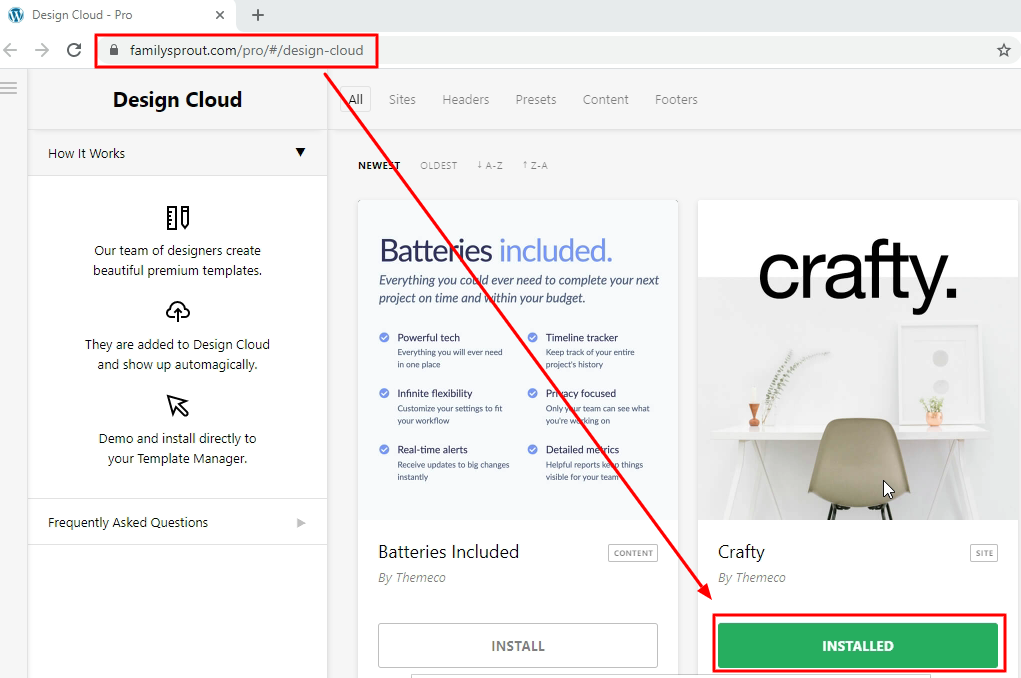Click the CONTENT tag on Batteries Included
This screenshot has height=678, width=1021.
point(633,553)
